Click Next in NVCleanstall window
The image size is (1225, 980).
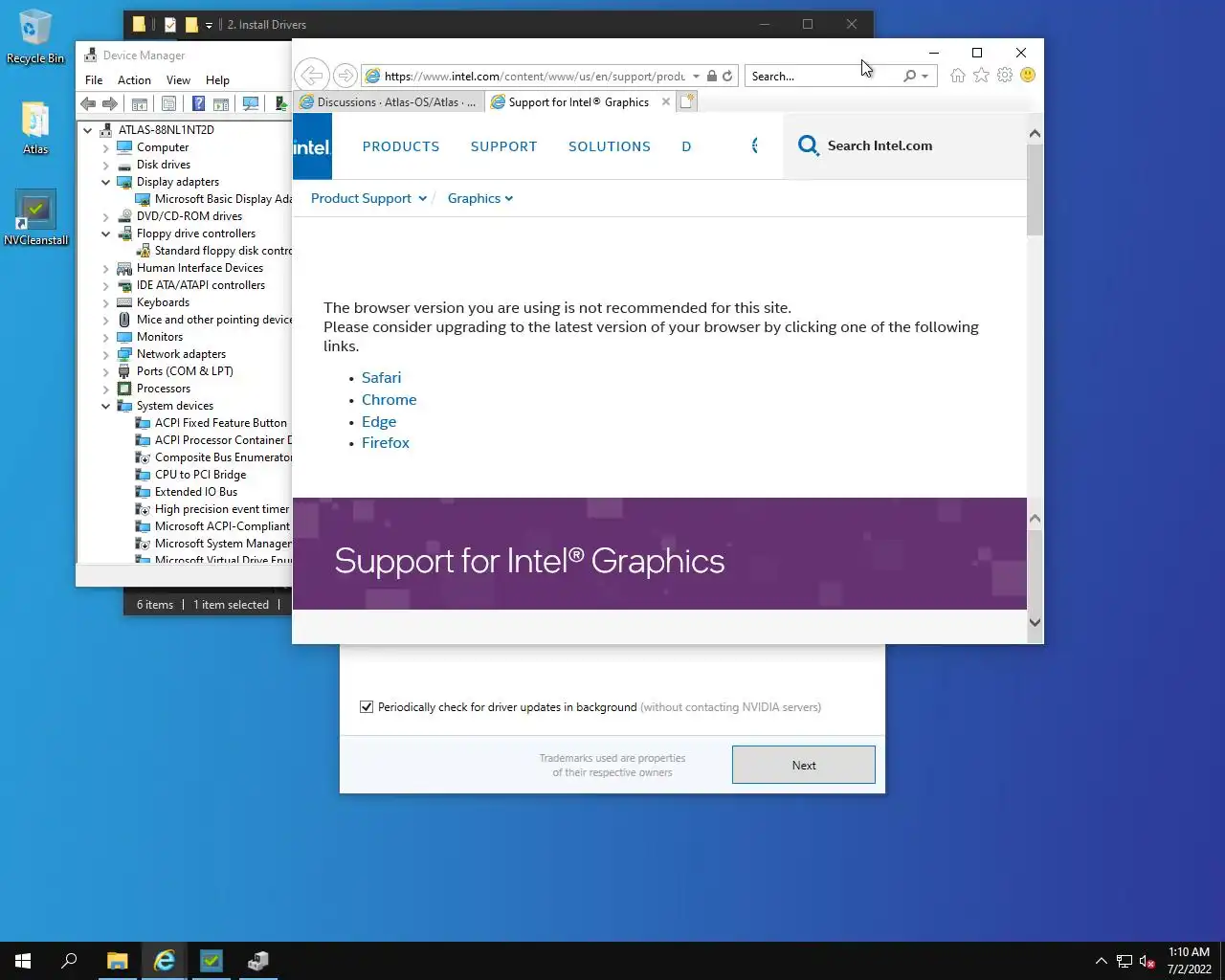tap(804, 765)
